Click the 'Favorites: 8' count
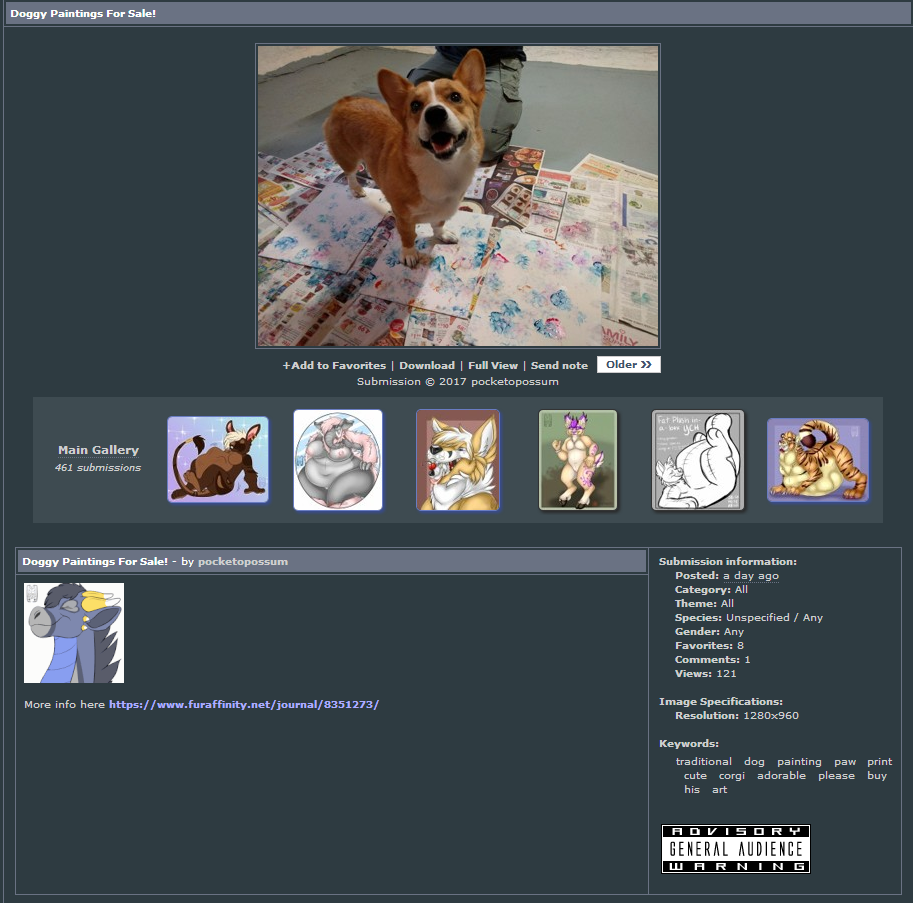 [709, 646]
